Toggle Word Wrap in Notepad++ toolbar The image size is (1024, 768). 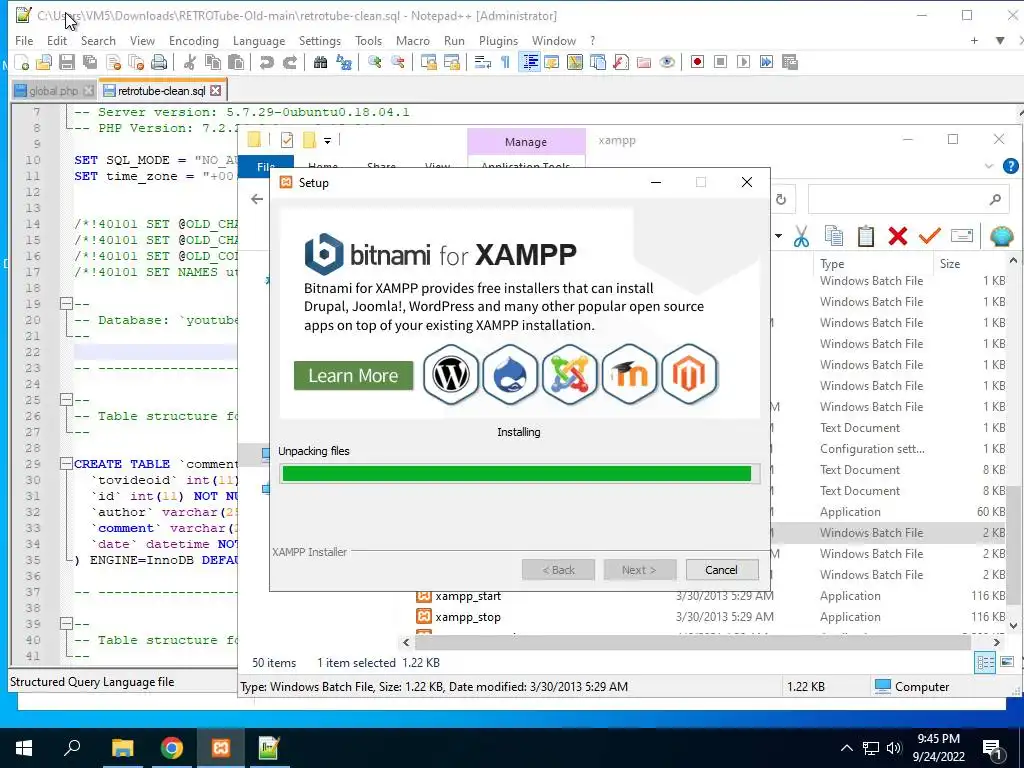(483, 62)
